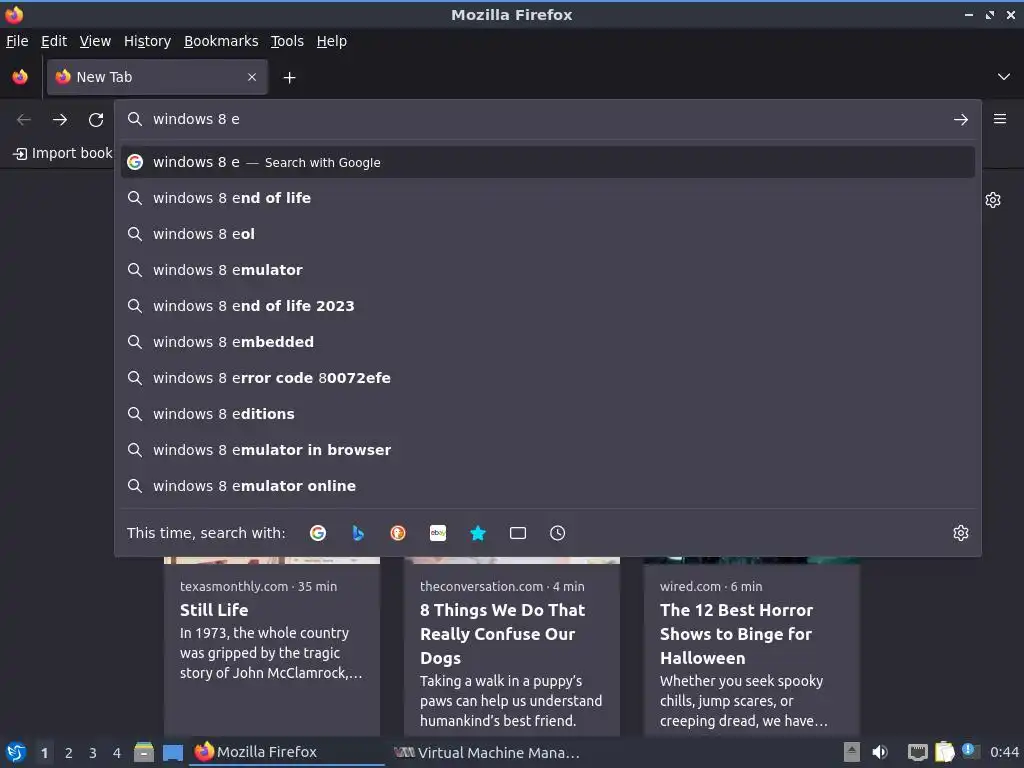Choose suggestion 'windows 8 emulator in browser'

(x=547, y=450)
